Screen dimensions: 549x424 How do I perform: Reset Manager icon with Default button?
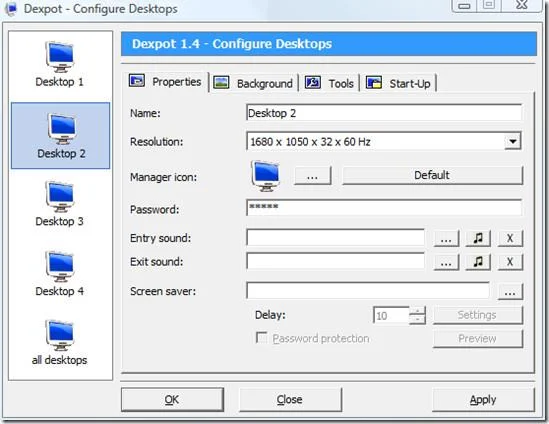432,175
